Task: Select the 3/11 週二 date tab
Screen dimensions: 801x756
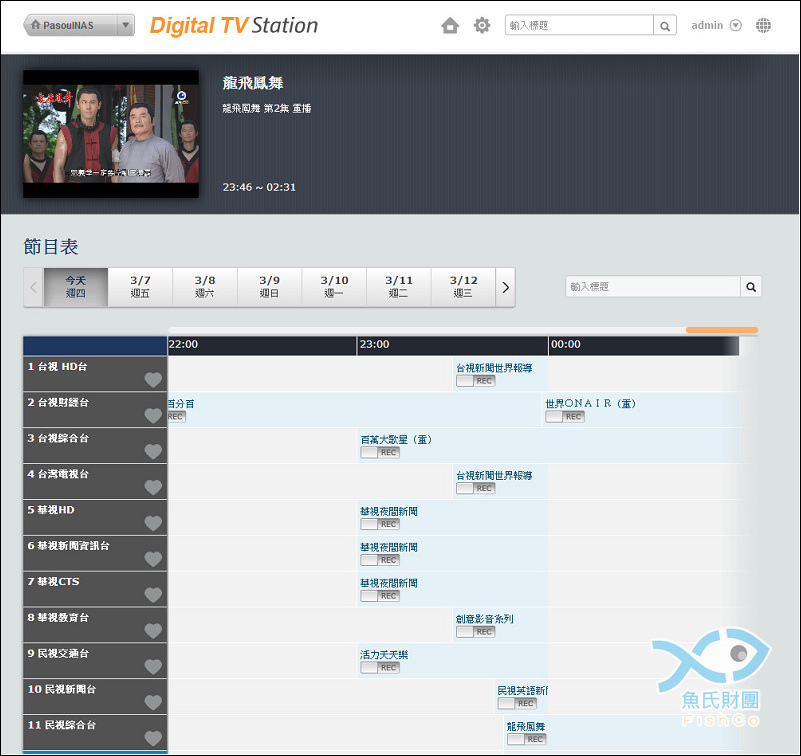Action: 398,287
